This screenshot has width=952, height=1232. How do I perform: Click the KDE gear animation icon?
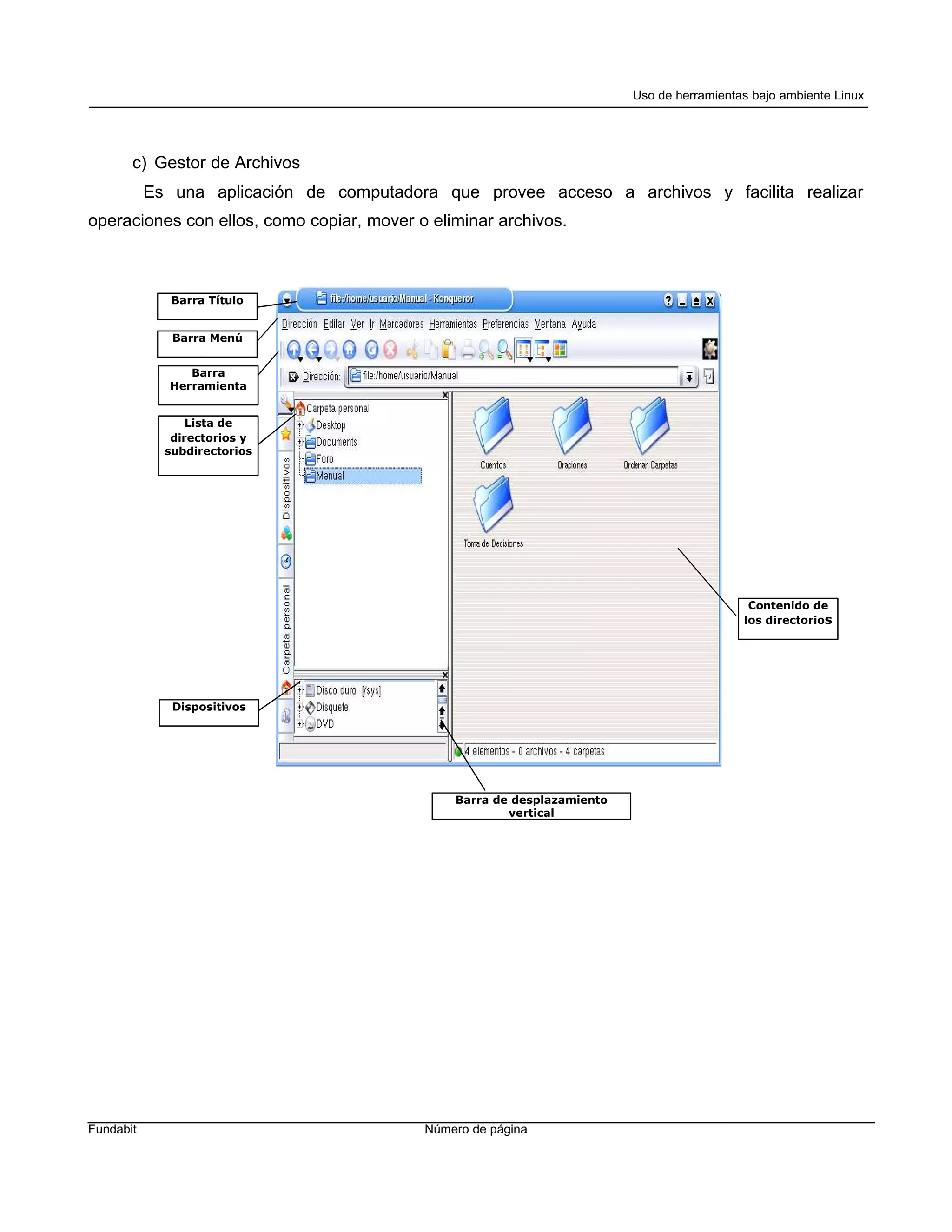pos(709,349)
